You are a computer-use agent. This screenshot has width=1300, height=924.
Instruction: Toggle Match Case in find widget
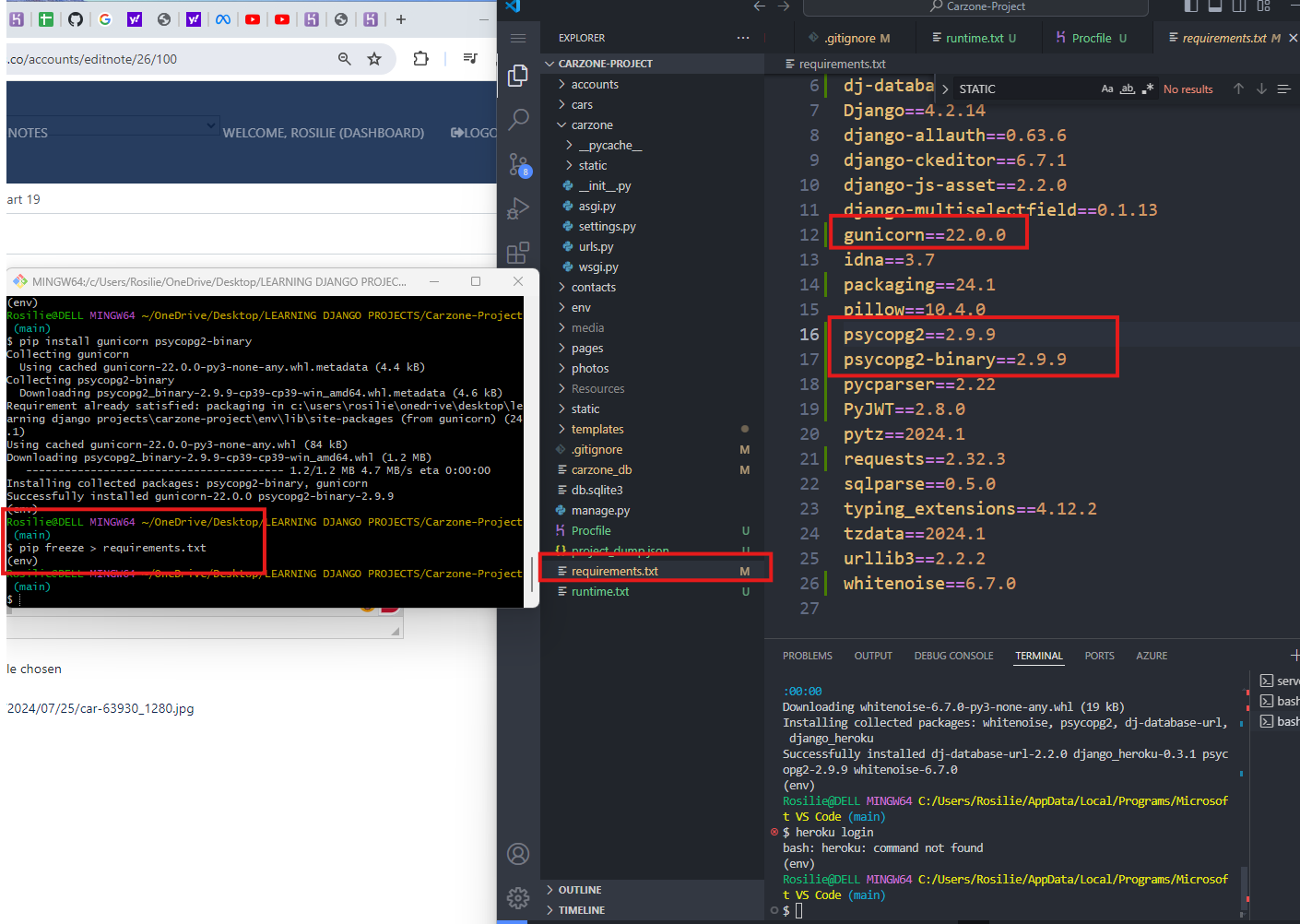1107,89
